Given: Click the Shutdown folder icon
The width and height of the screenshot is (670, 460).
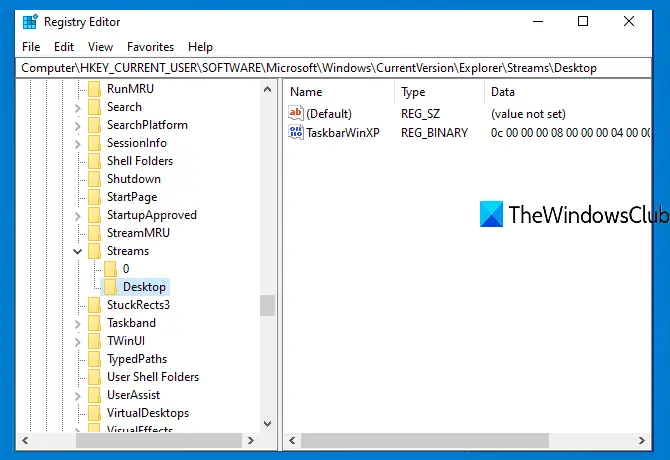Looking at the screenshot, I should [x=94, y=179].
